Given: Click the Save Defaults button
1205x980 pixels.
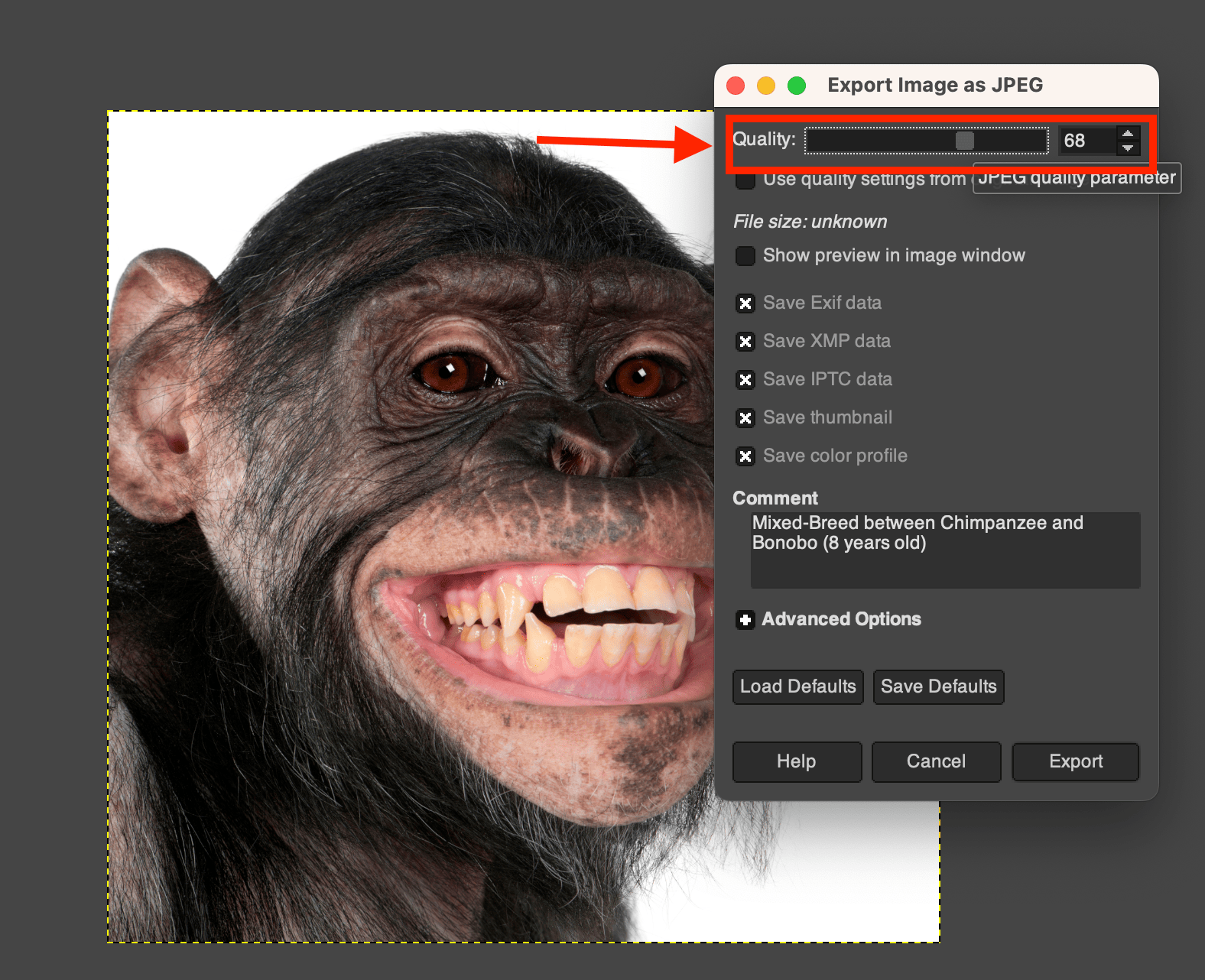Looking at the screenshot, I should [939, 686].
